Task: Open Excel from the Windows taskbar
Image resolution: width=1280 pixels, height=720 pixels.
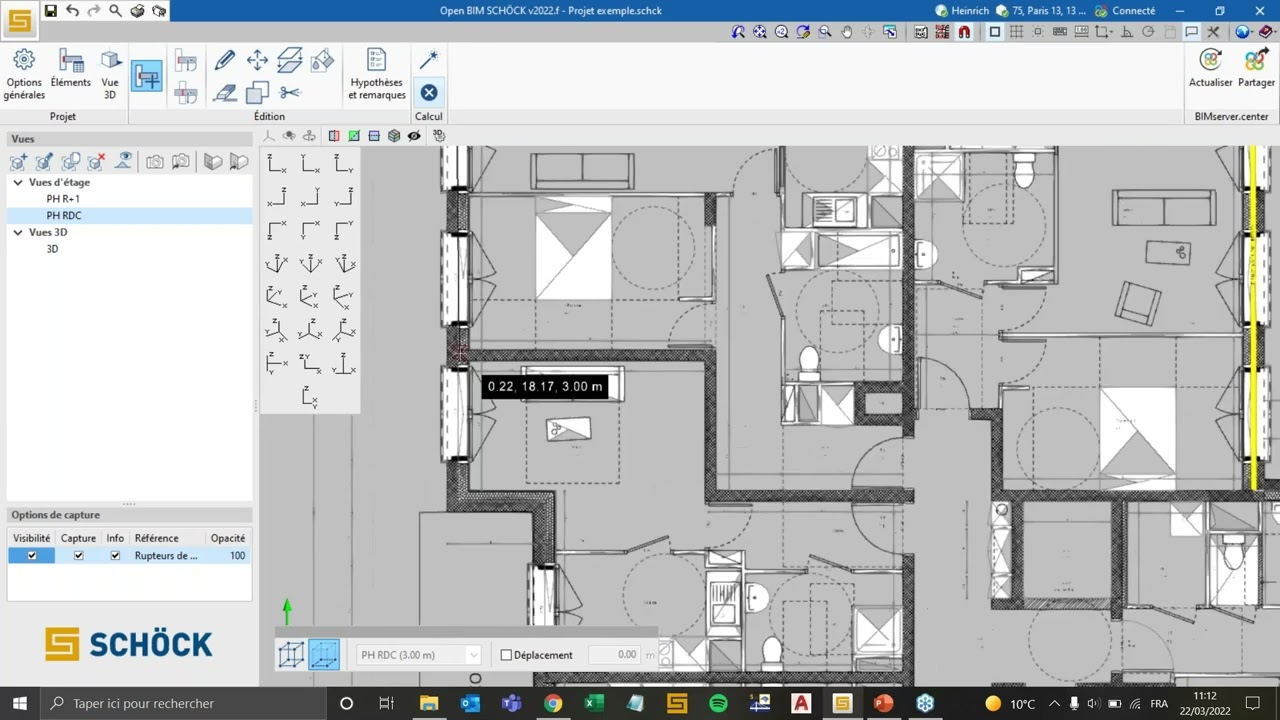Action: 594,703
